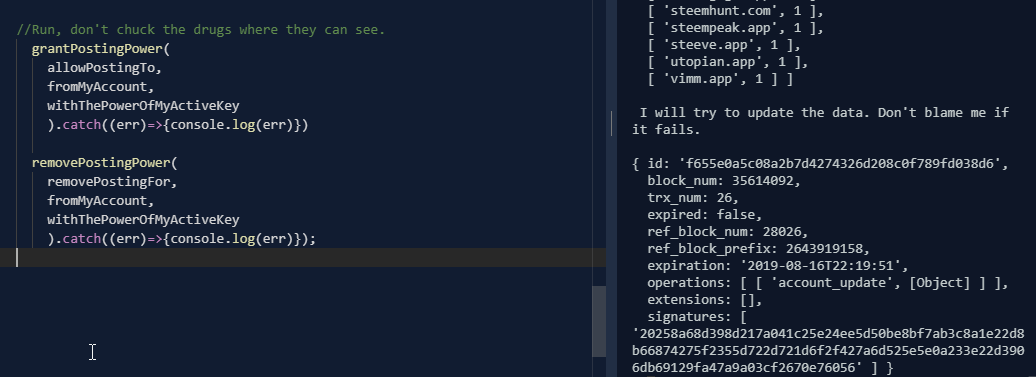Screen dimensions: 1036x377
Task: Click the second fromMyAccount argument
Action: click(x=96, y=200)
